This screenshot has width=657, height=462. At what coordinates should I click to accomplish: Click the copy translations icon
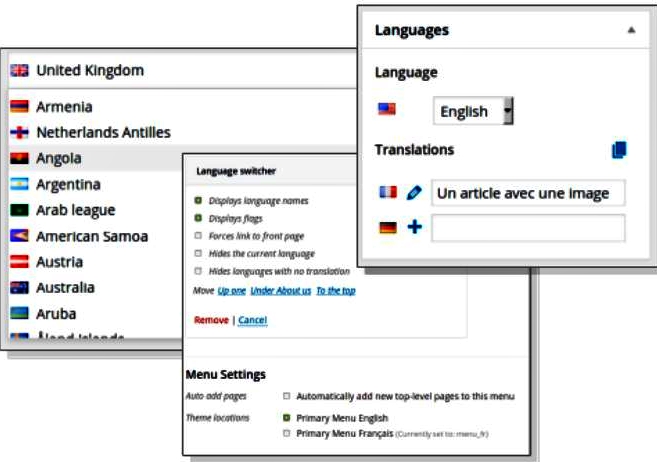(x=619, y=150)
